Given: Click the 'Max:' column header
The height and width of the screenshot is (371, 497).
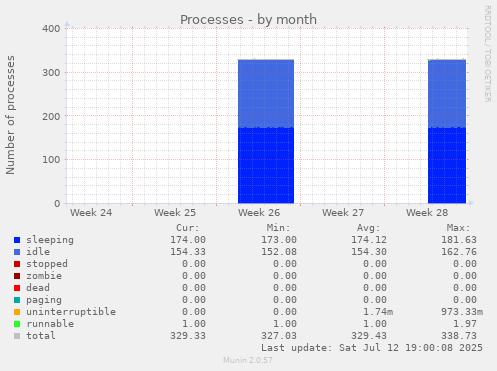Looking at the screenshot, I should point(459,228).
